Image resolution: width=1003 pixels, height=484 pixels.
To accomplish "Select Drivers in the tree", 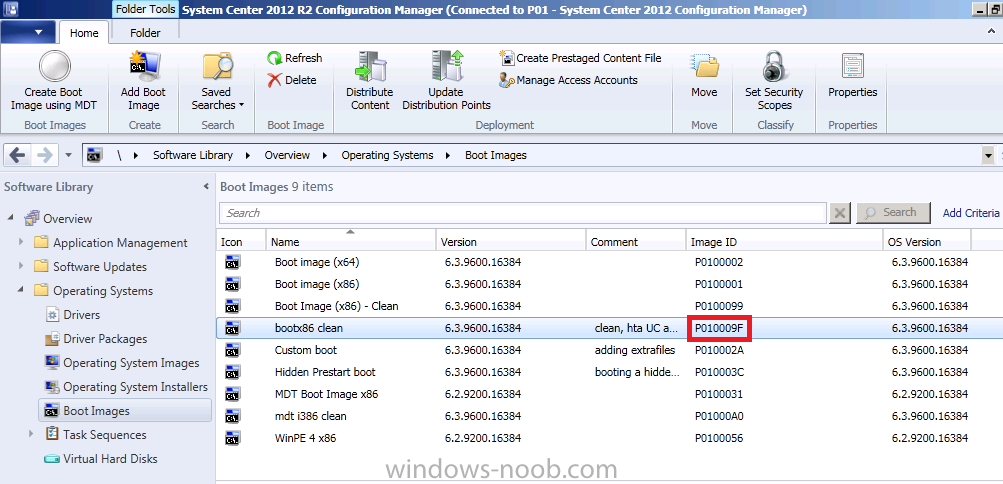I will click(x=82, y=315).
